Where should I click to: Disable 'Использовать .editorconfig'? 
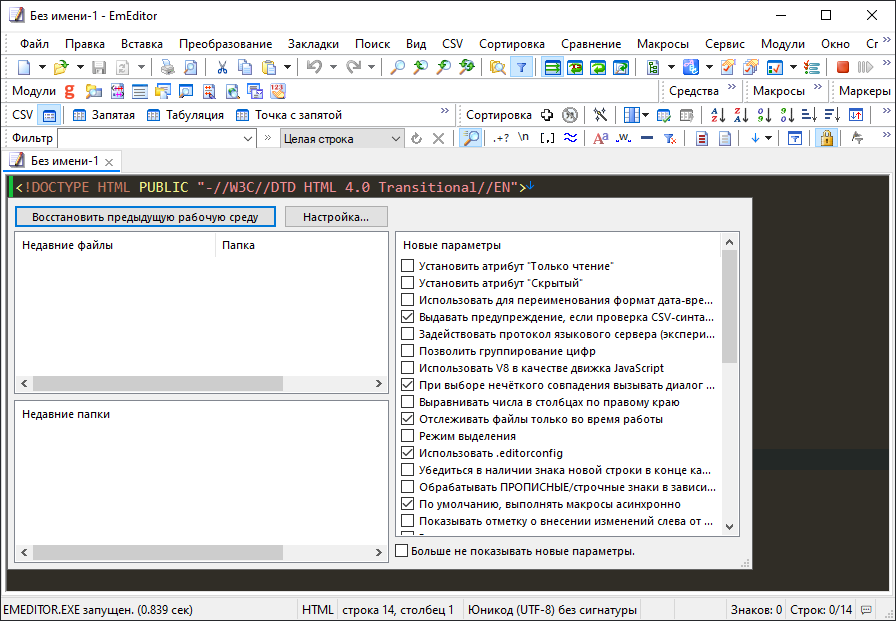(408, 453)
